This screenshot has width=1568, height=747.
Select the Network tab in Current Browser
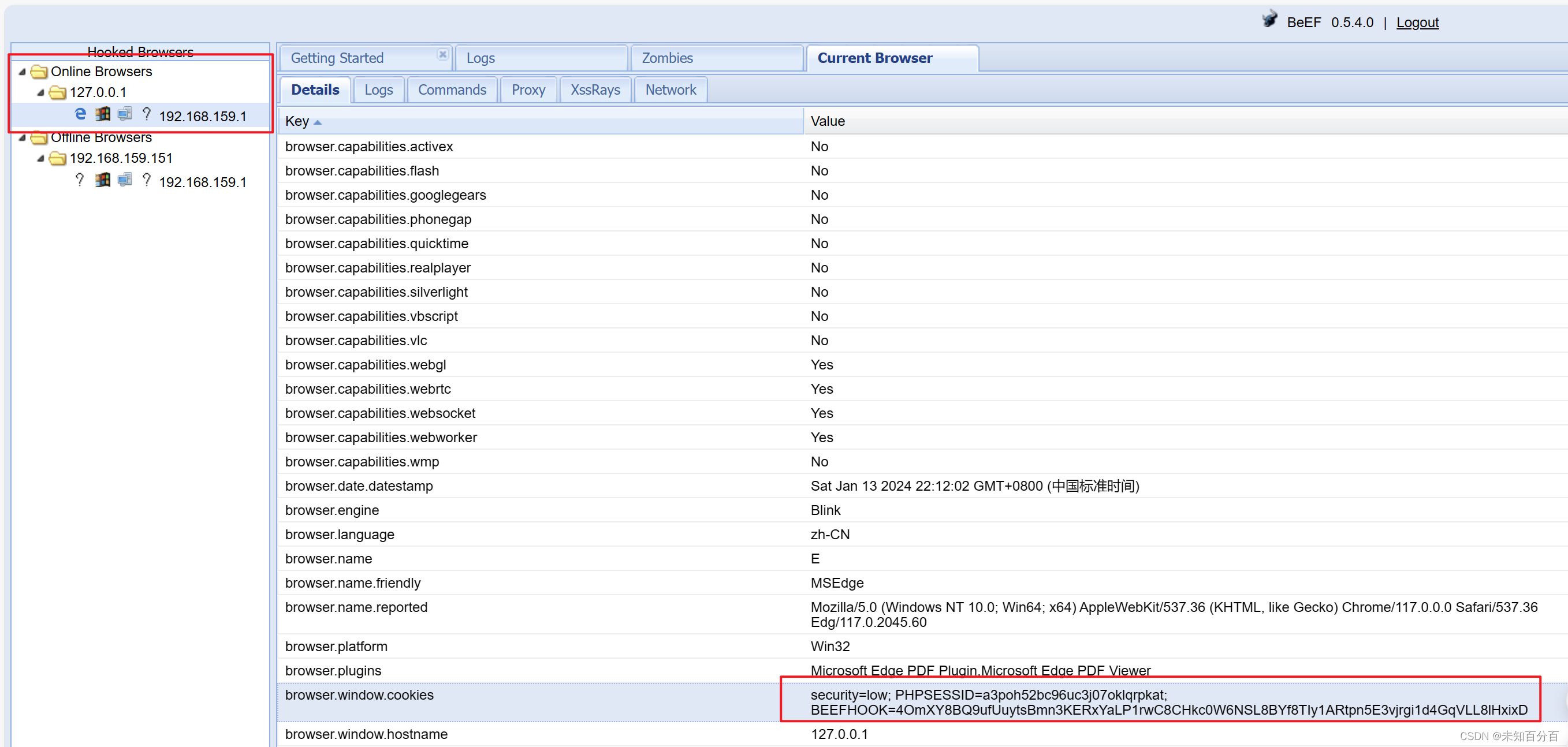pos(671,89)
